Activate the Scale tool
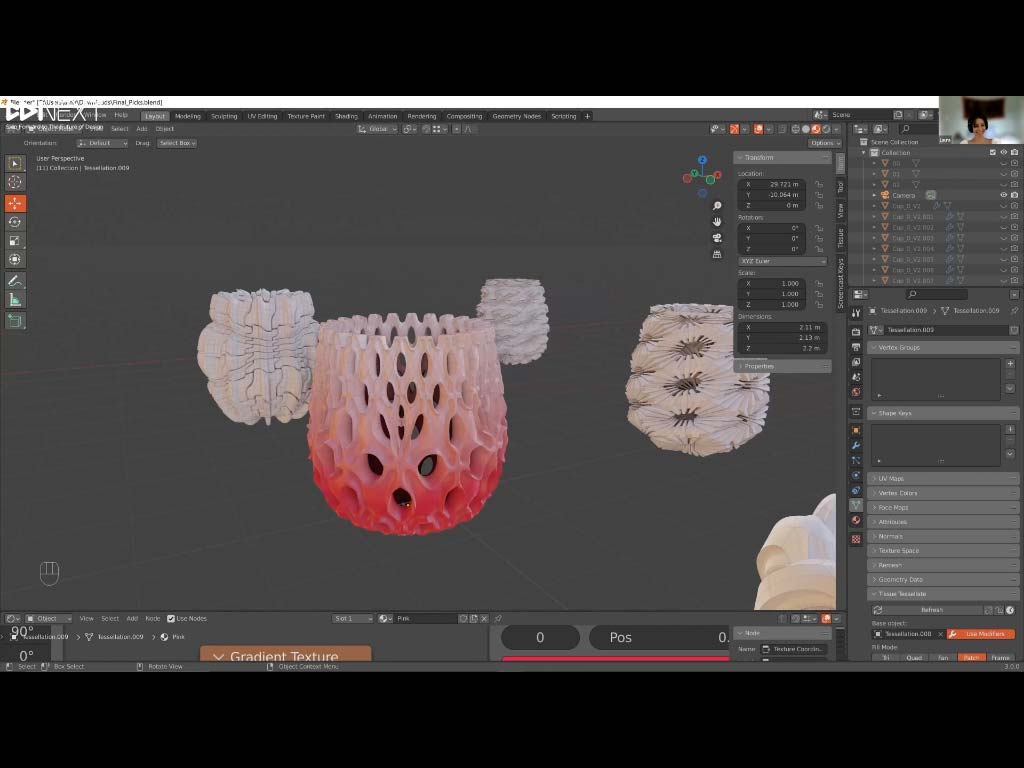1024x768 pixels. coord(15,241)
